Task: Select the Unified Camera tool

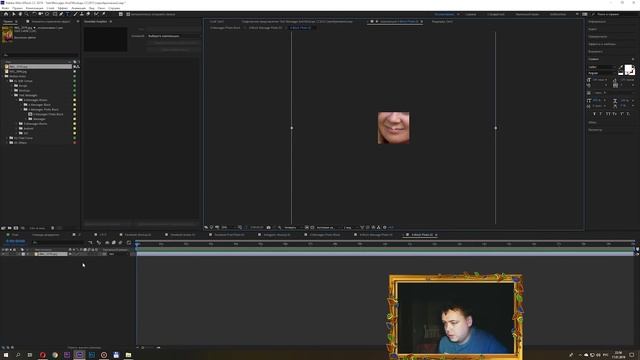Action: click(40, 14)
